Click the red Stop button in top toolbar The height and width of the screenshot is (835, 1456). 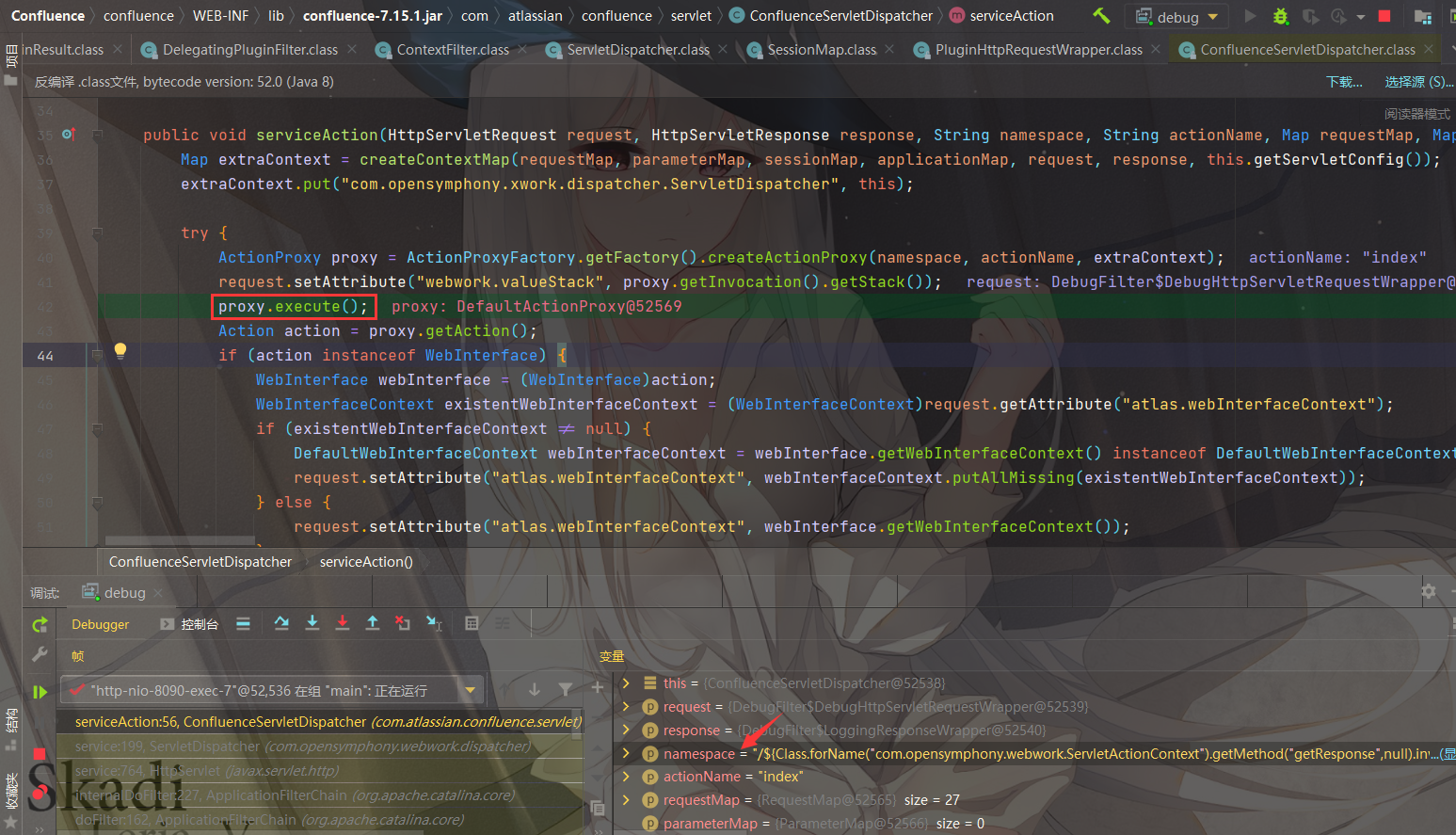[1384, 16]
